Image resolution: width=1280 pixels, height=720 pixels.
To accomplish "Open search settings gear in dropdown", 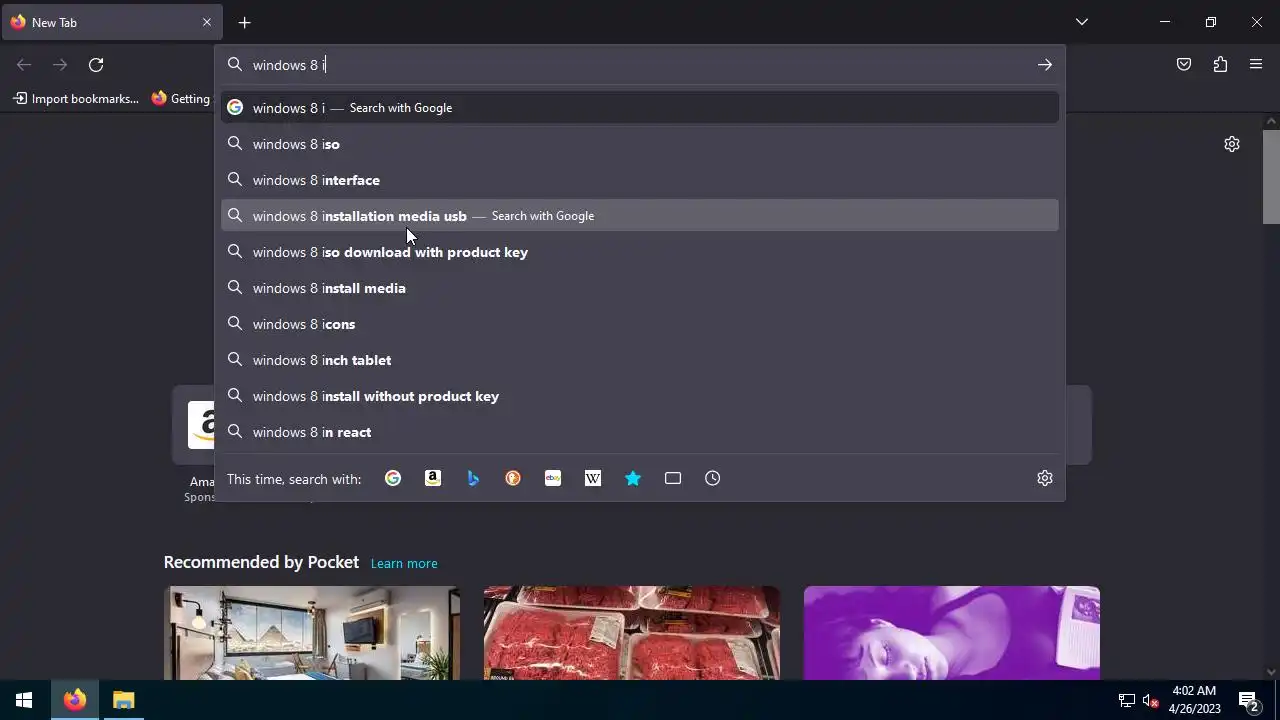I will (1045, 478).
